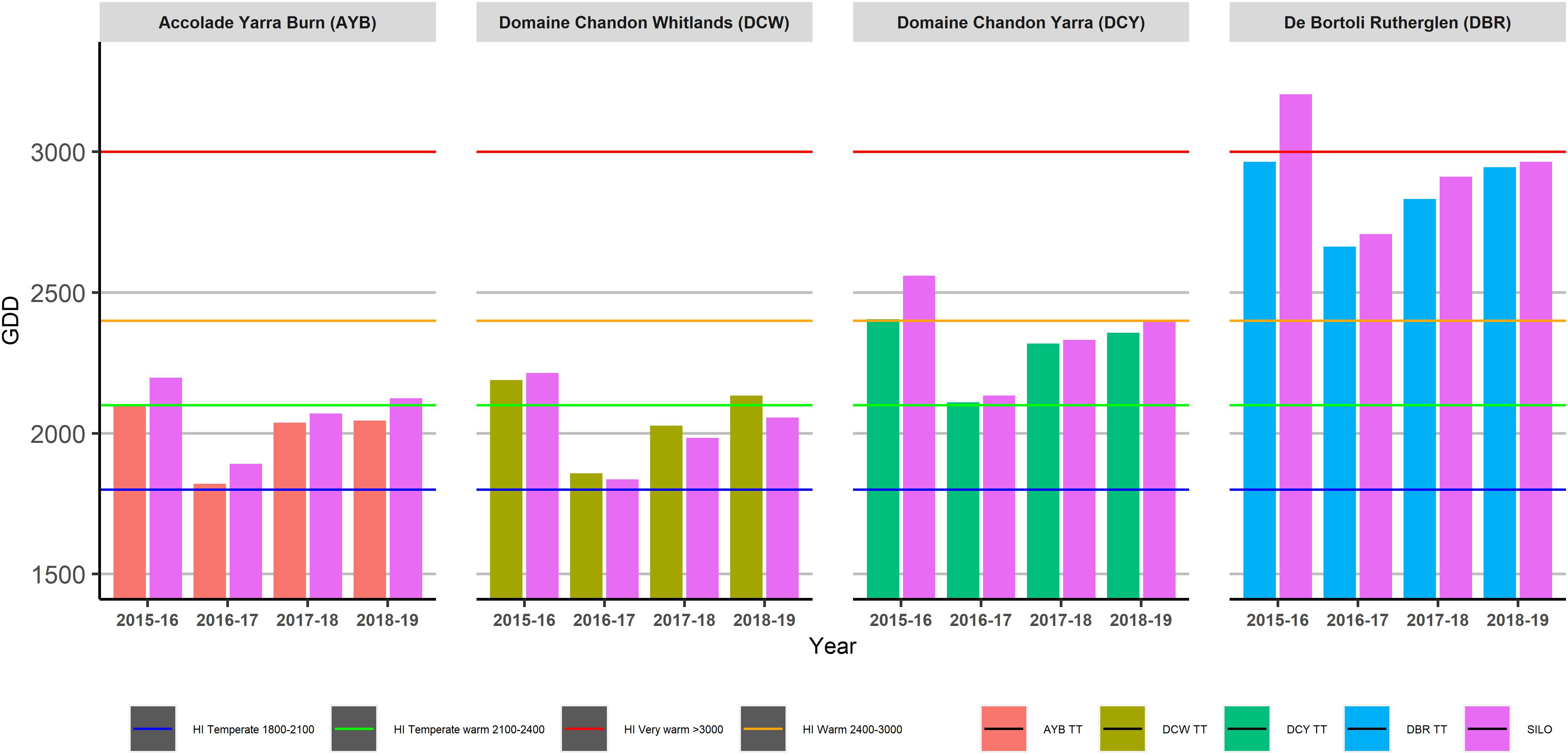This screenshot has height=755, width=1568.
Task: Click the SILO legend label
Action: (1539, 729)
